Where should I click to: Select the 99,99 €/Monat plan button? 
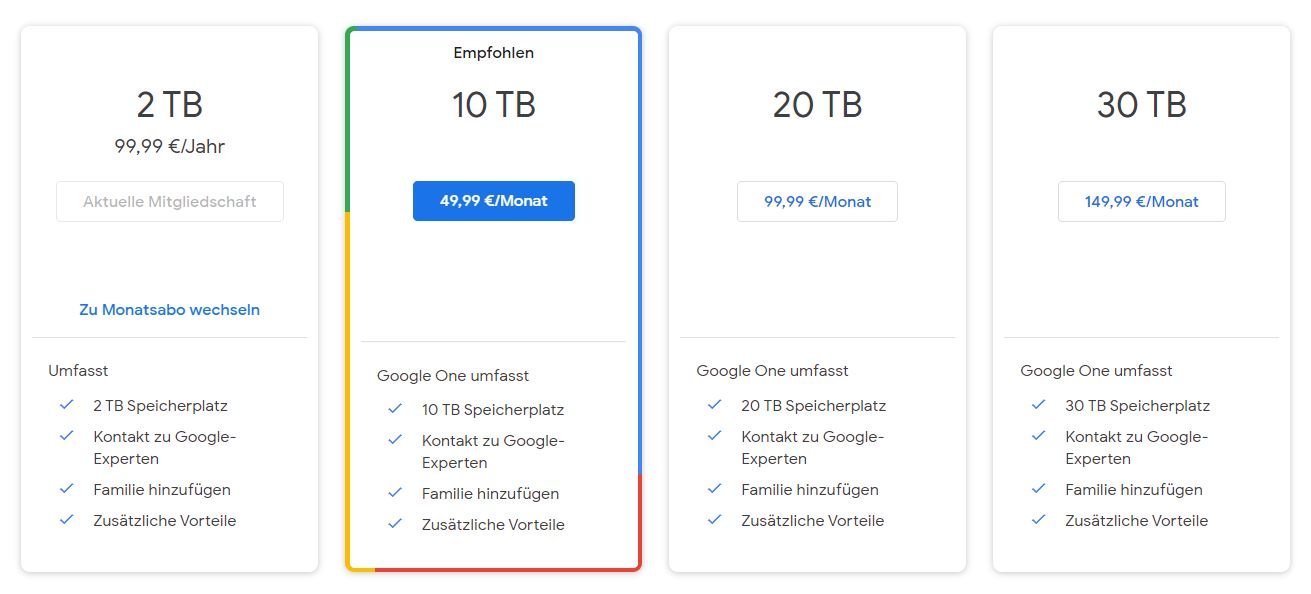point(817,202)
